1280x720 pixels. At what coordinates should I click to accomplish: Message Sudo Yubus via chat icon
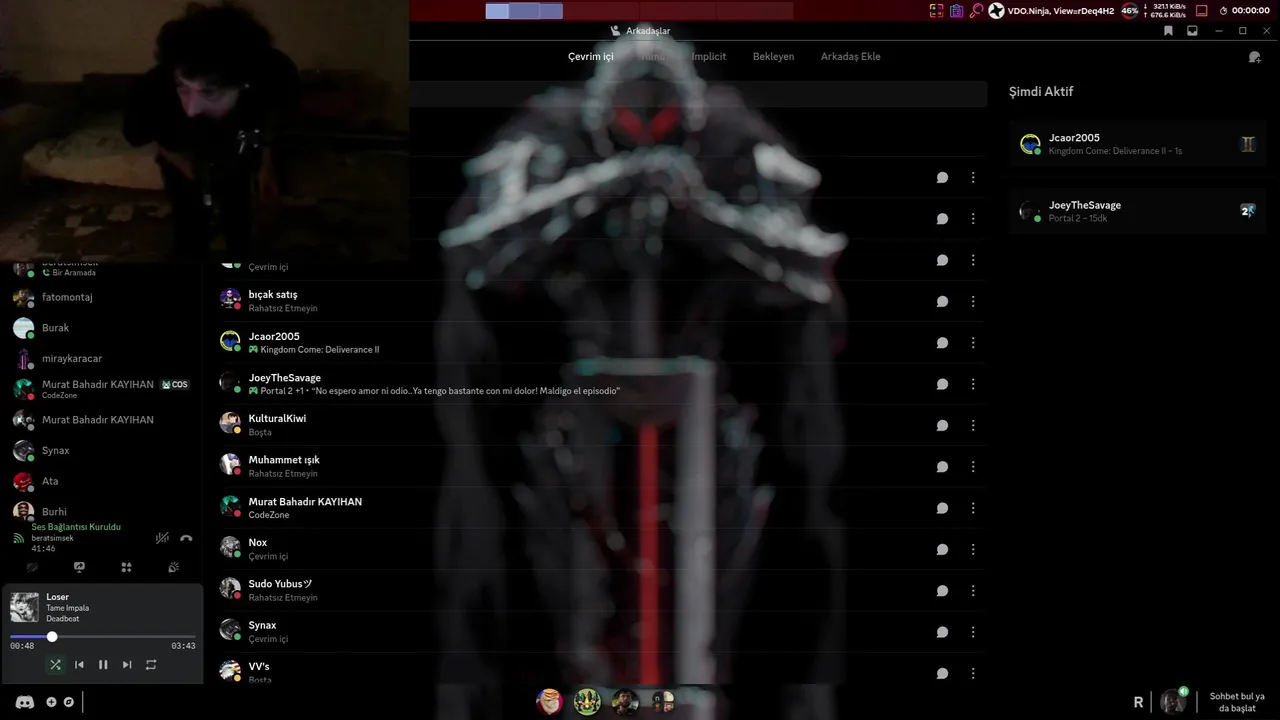coord(942,591)
